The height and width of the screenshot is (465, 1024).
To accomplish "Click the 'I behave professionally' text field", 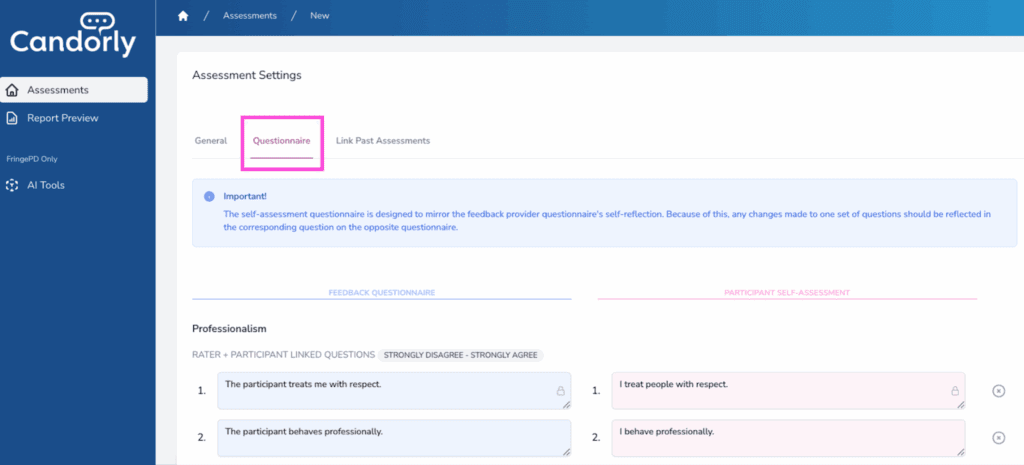I will point(780,437).
